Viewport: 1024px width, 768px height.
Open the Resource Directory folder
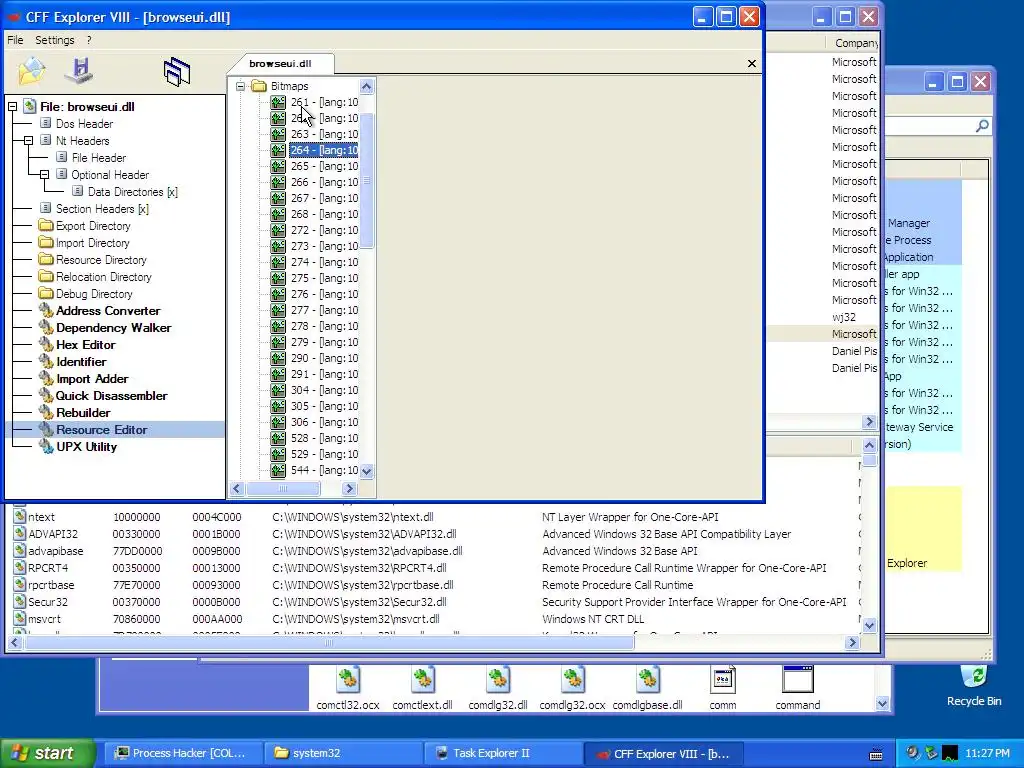[x=101, y=260]
